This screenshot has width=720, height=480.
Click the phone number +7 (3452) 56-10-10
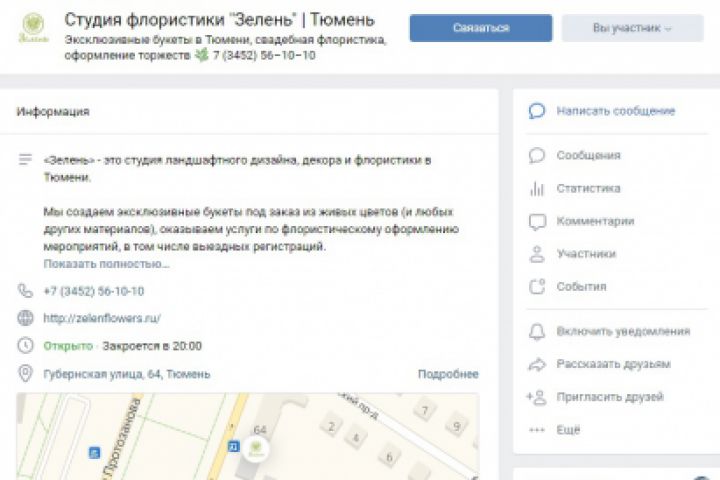click(x=94, y=291)
